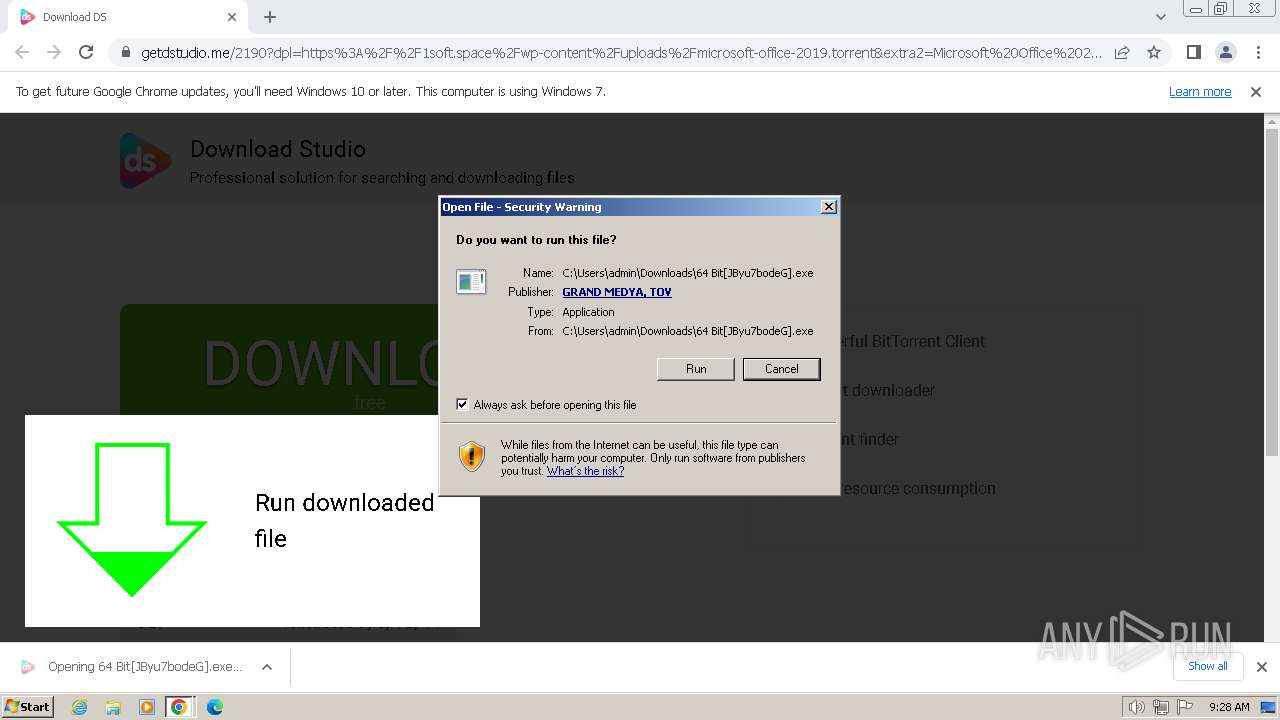1280x720 pixels.
Task: Open the GRAND MEDYA, TOV publisher link
Action: point(616,292)
